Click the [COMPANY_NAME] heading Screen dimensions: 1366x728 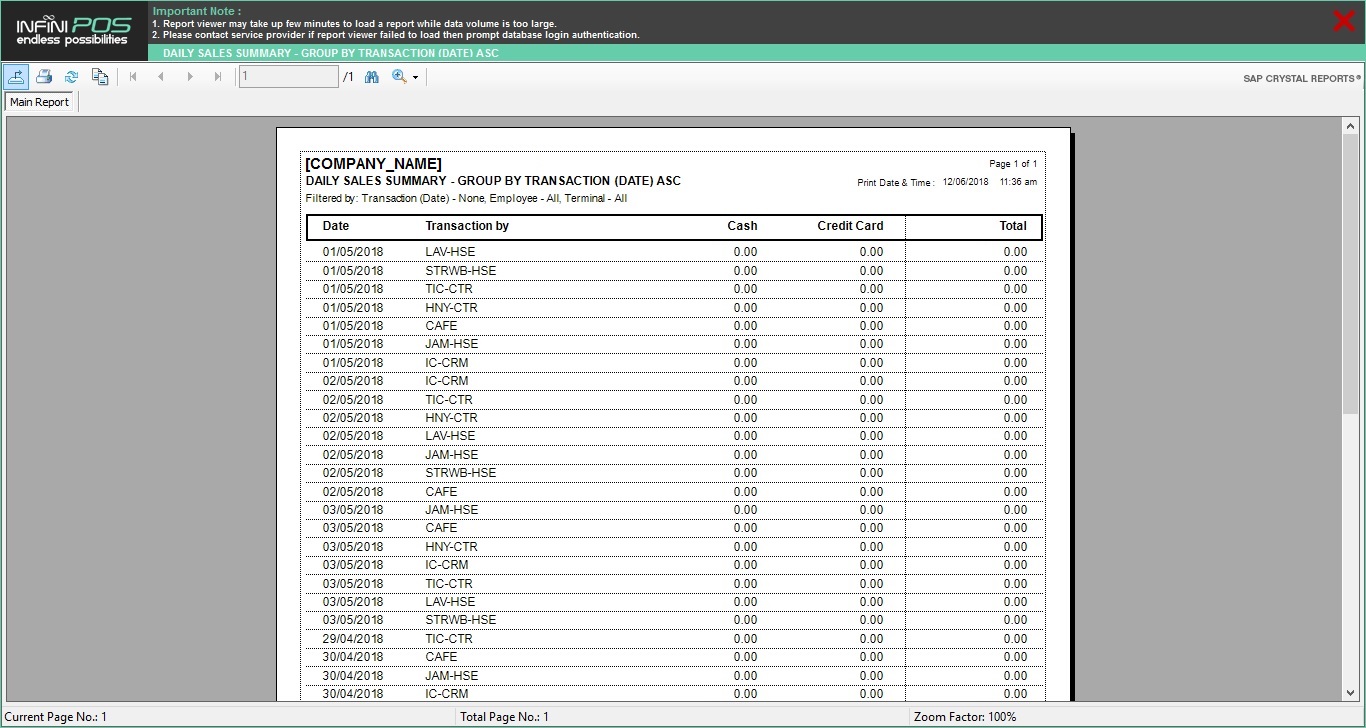pos(373,164)
